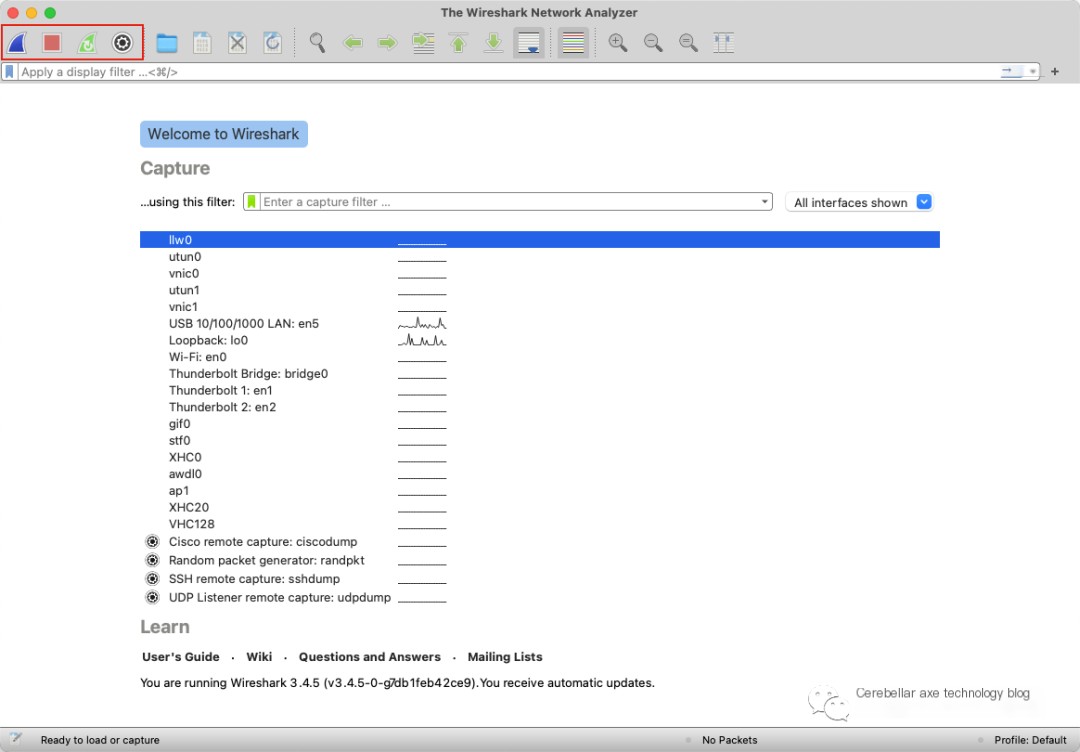
Task: Go to next packet green right arrow
Action: [x=388, y=43]
